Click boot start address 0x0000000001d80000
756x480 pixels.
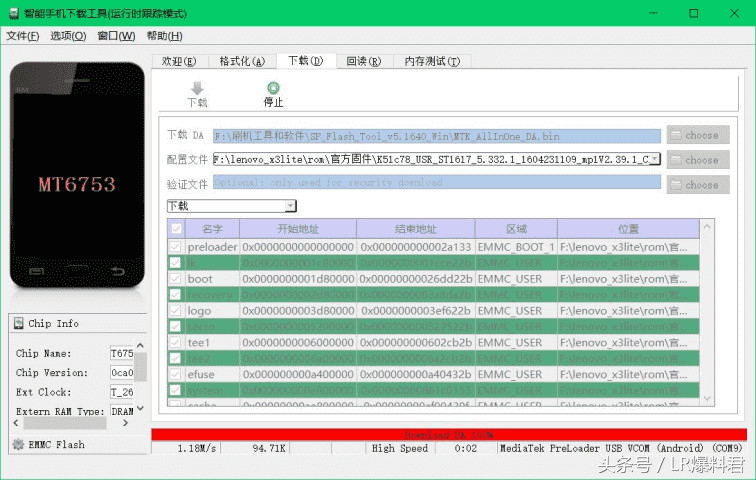(298, 279)
